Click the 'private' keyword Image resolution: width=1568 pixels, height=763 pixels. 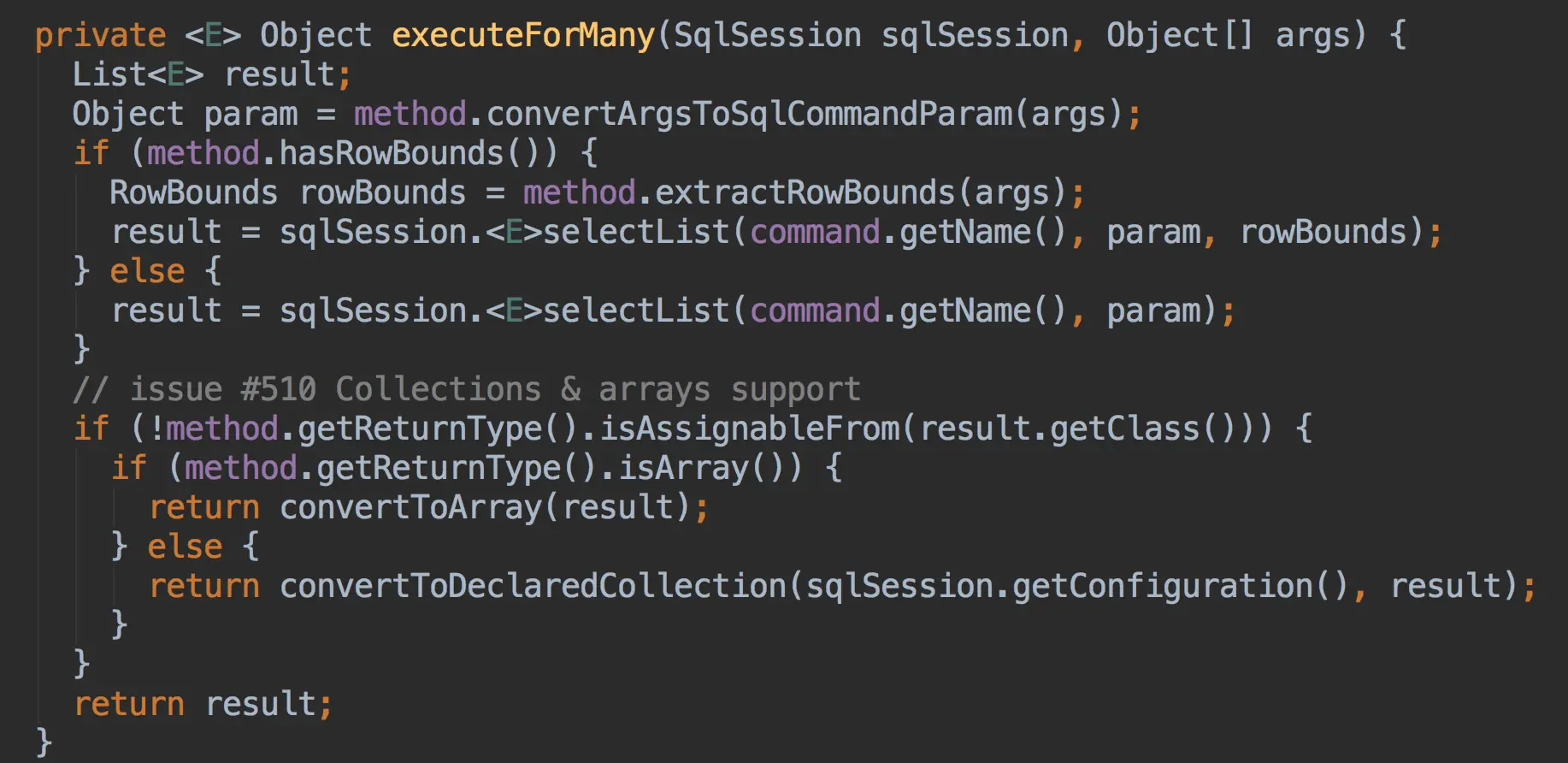coord(100,35)
